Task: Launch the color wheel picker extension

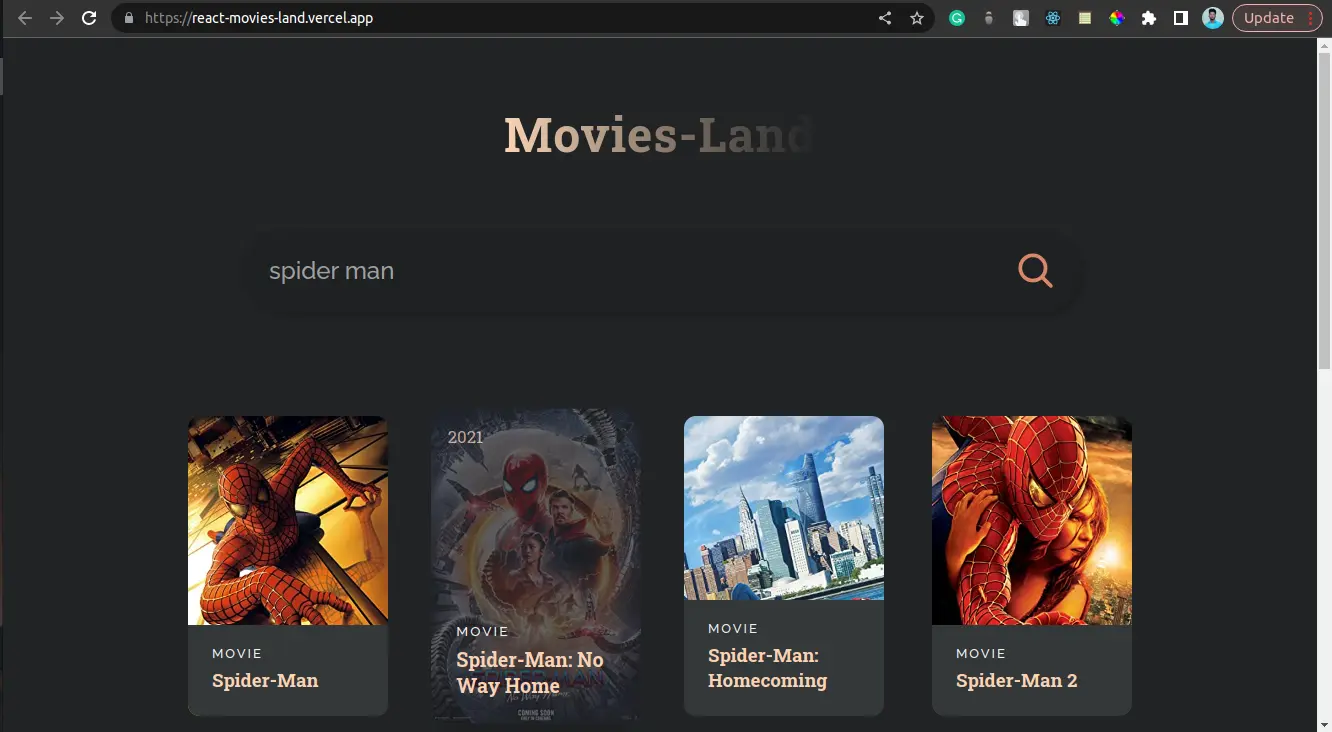Action: coord(1117,18)
